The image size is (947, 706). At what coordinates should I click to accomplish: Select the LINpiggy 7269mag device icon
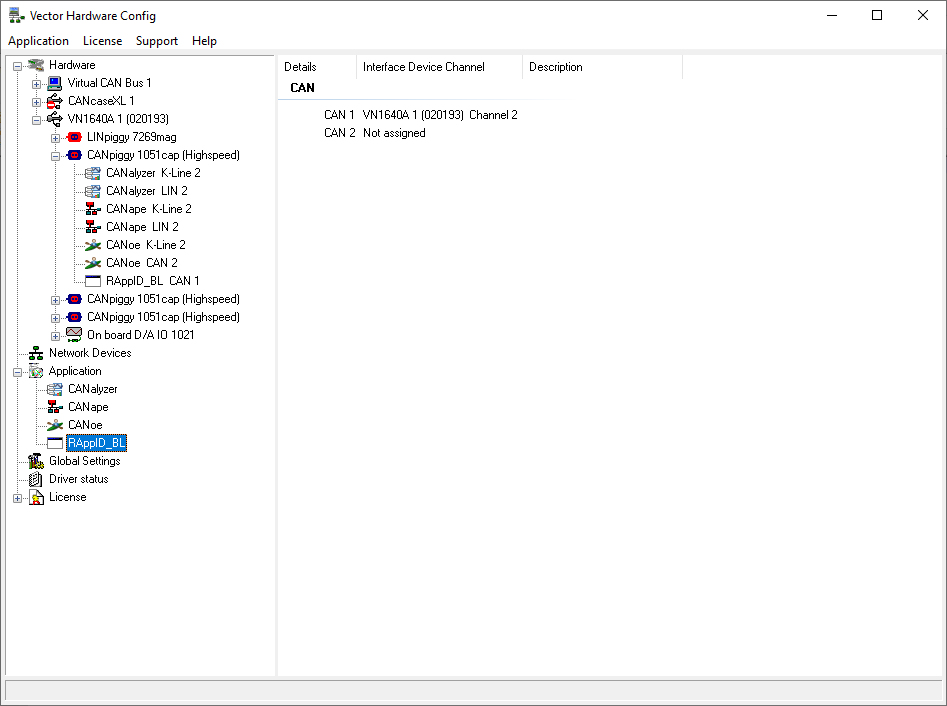click(74, 136)
